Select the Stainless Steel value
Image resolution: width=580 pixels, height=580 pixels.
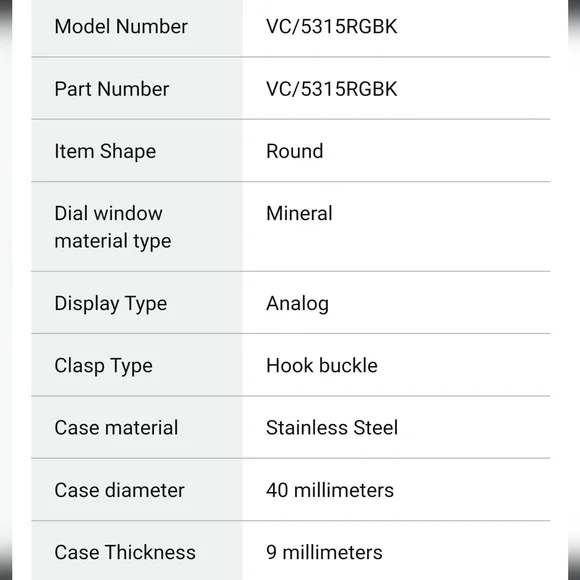332,428
